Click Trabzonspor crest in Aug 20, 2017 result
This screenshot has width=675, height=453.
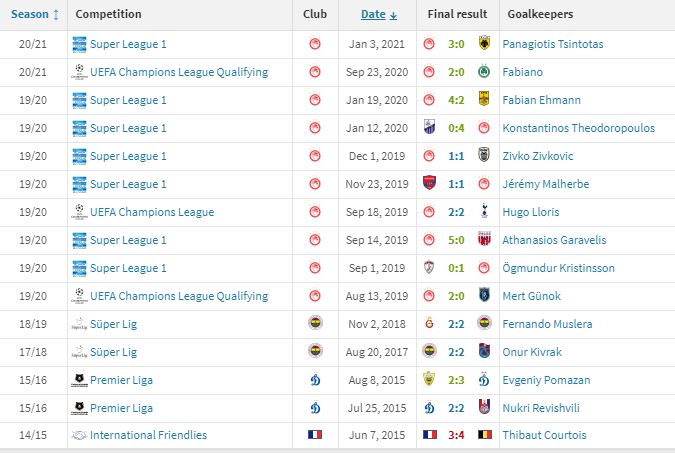tap(484, 351)
